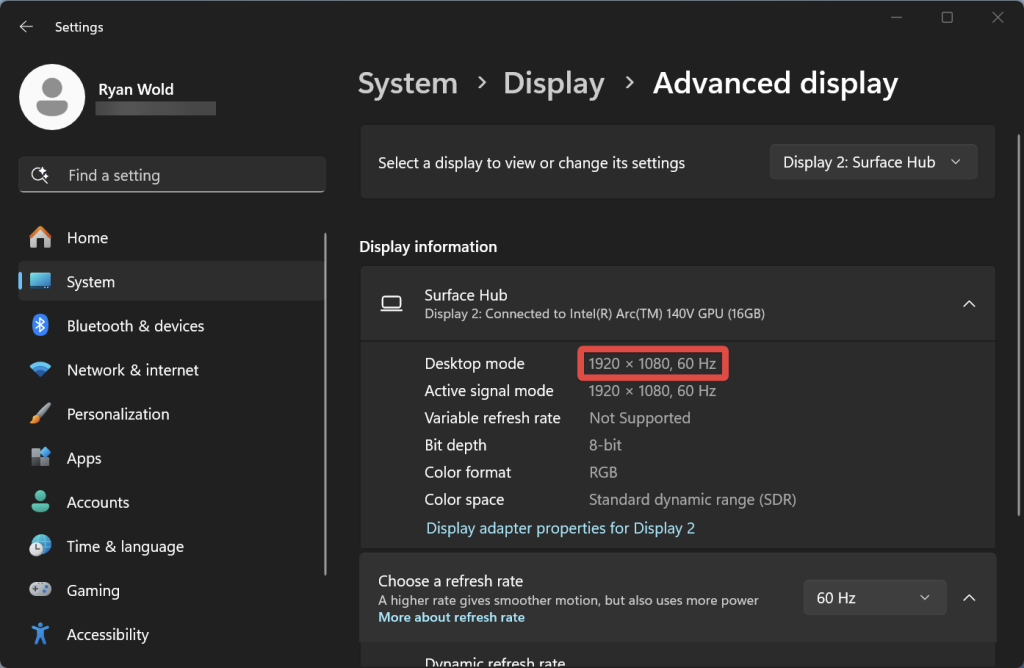Viewport: 1024px width, 668px height.
Task: Click the Time & language globe icon
Action: 40,545
